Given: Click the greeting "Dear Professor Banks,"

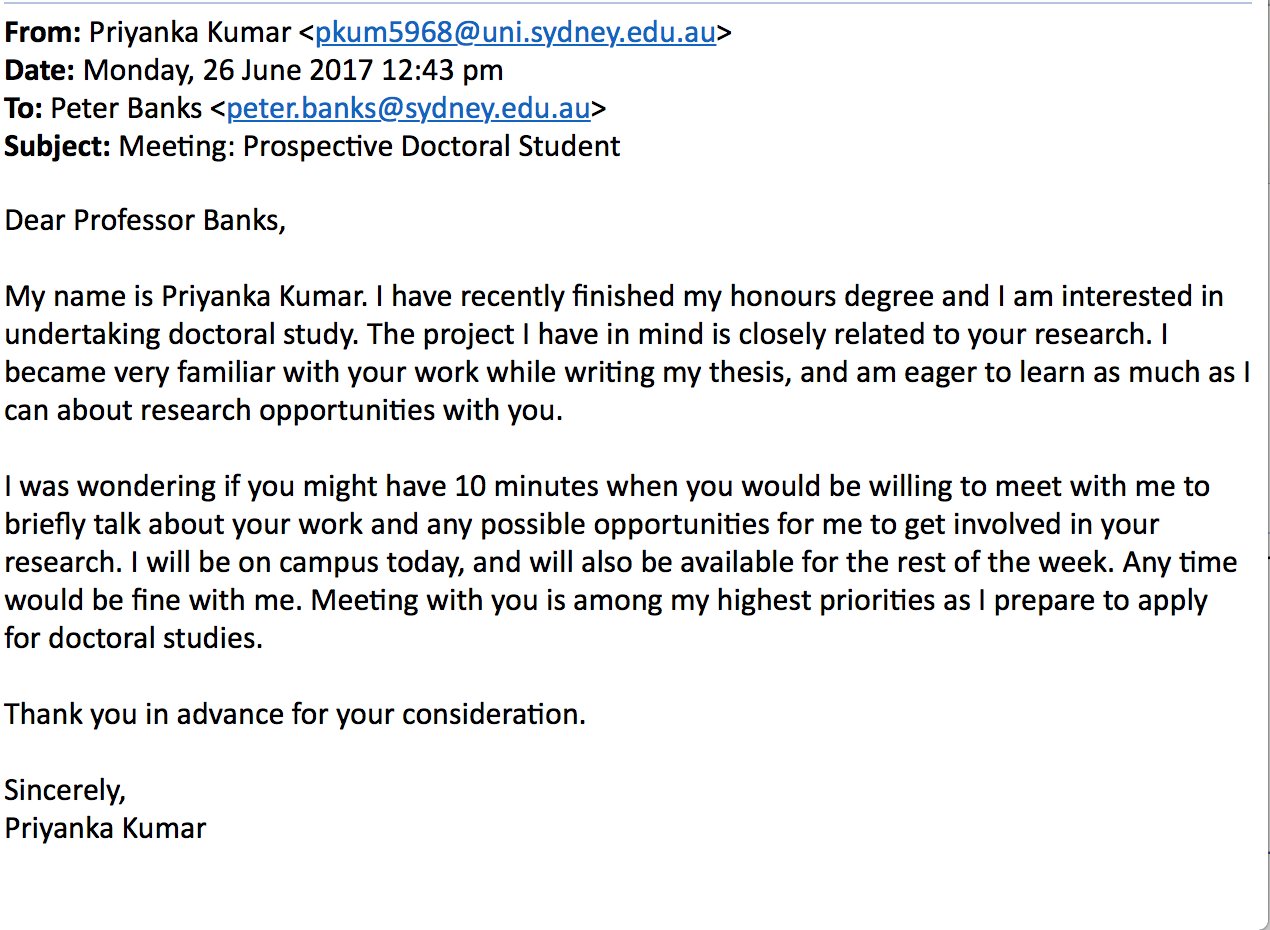Looking at the screenshot, I should click(146, 220).
